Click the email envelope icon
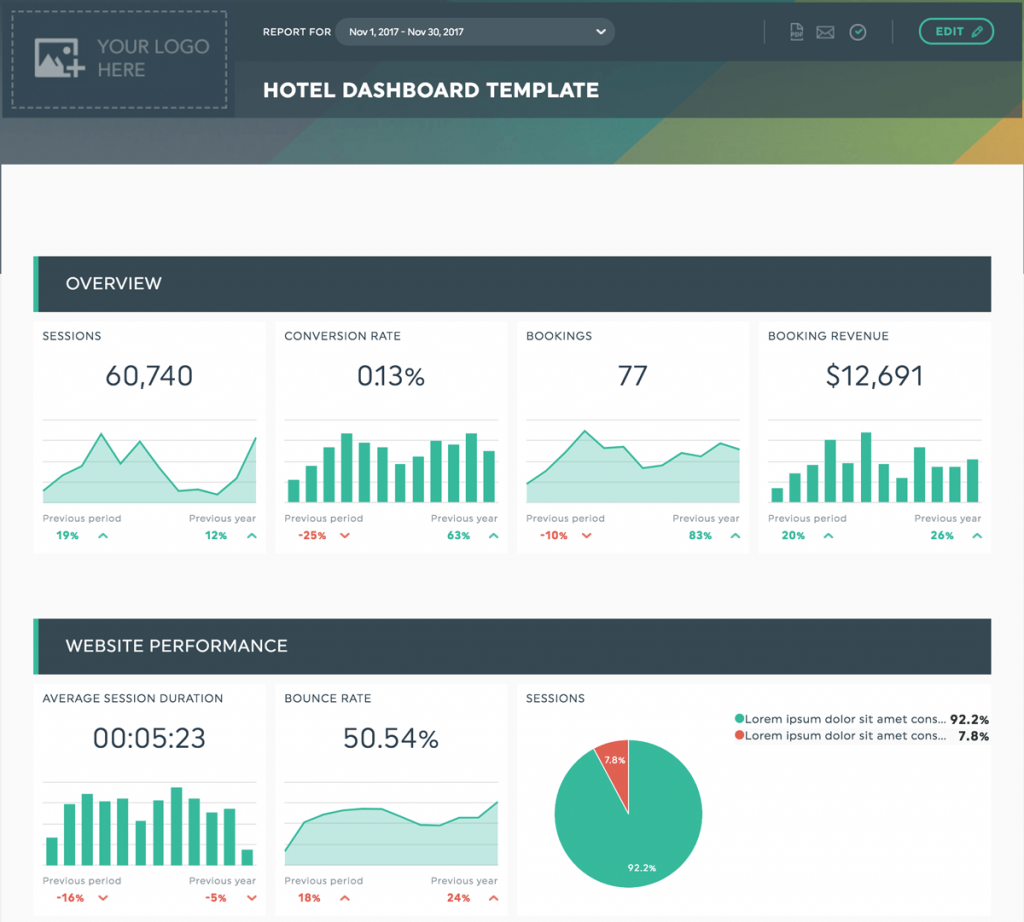Image resolution: width=1024 pixels, height=922 pixels. tap(824, 32)
